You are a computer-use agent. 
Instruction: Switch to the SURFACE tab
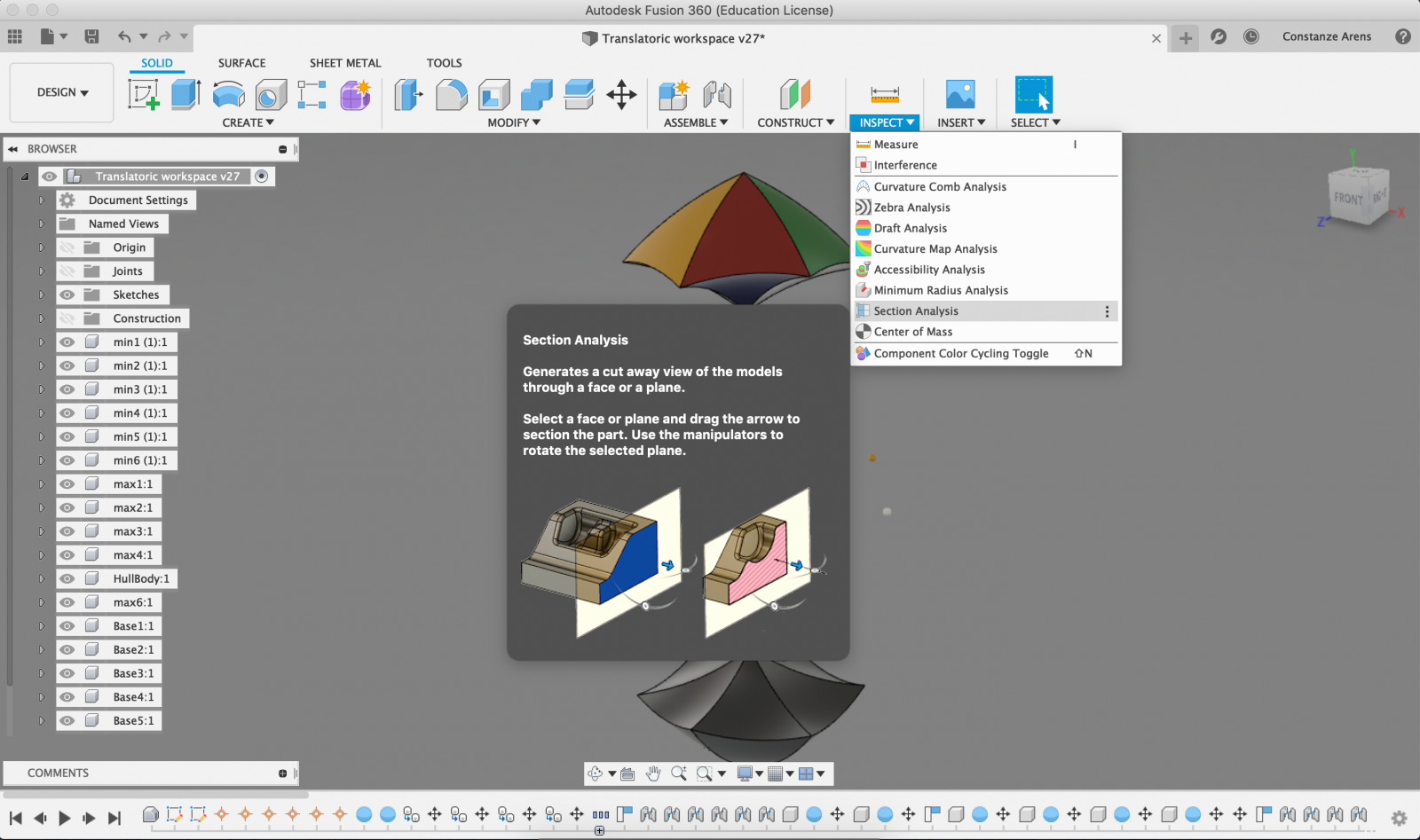(241, 63)
